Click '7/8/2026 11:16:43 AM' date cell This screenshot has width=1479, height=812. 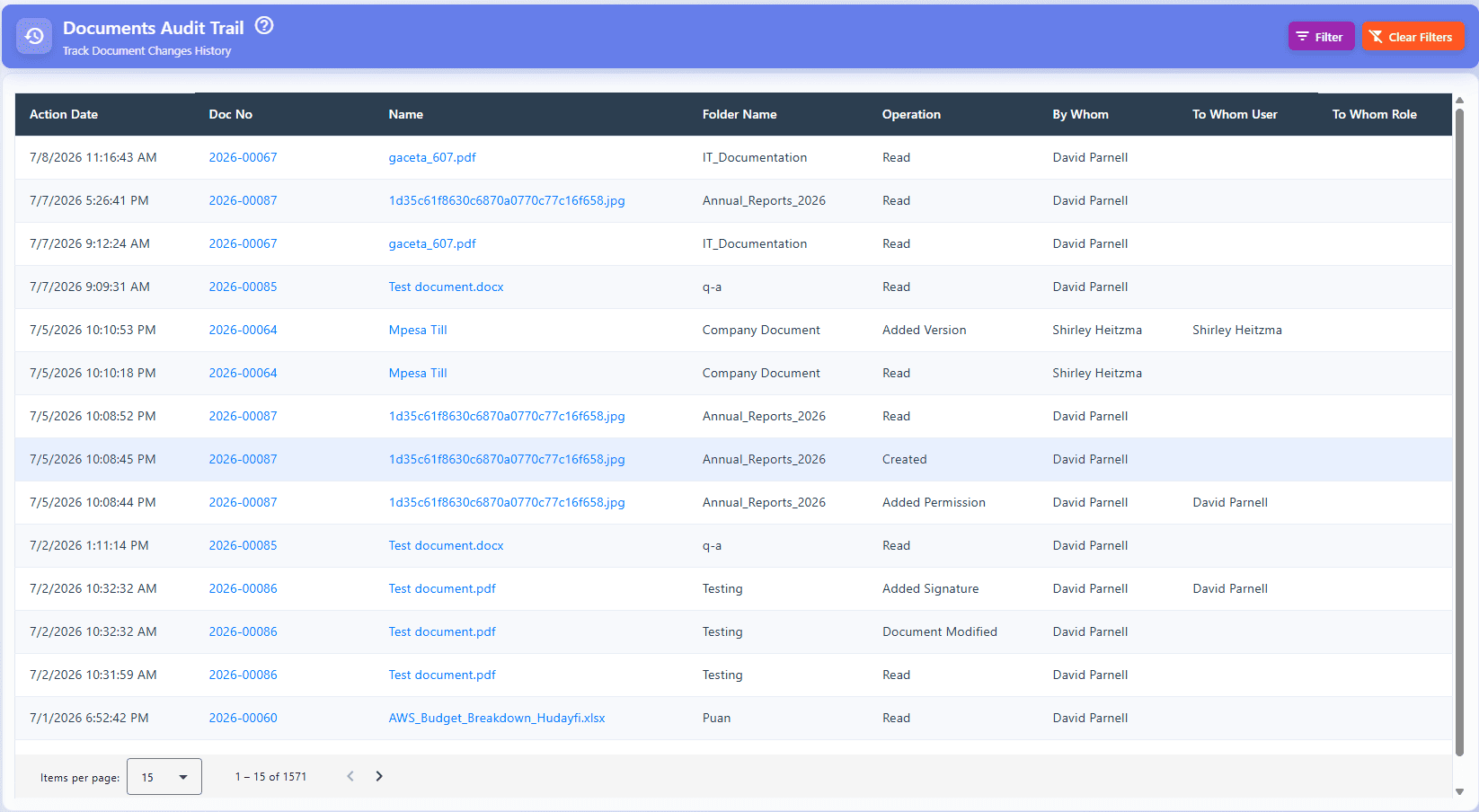pyautogui.click(x=93, y=157)
